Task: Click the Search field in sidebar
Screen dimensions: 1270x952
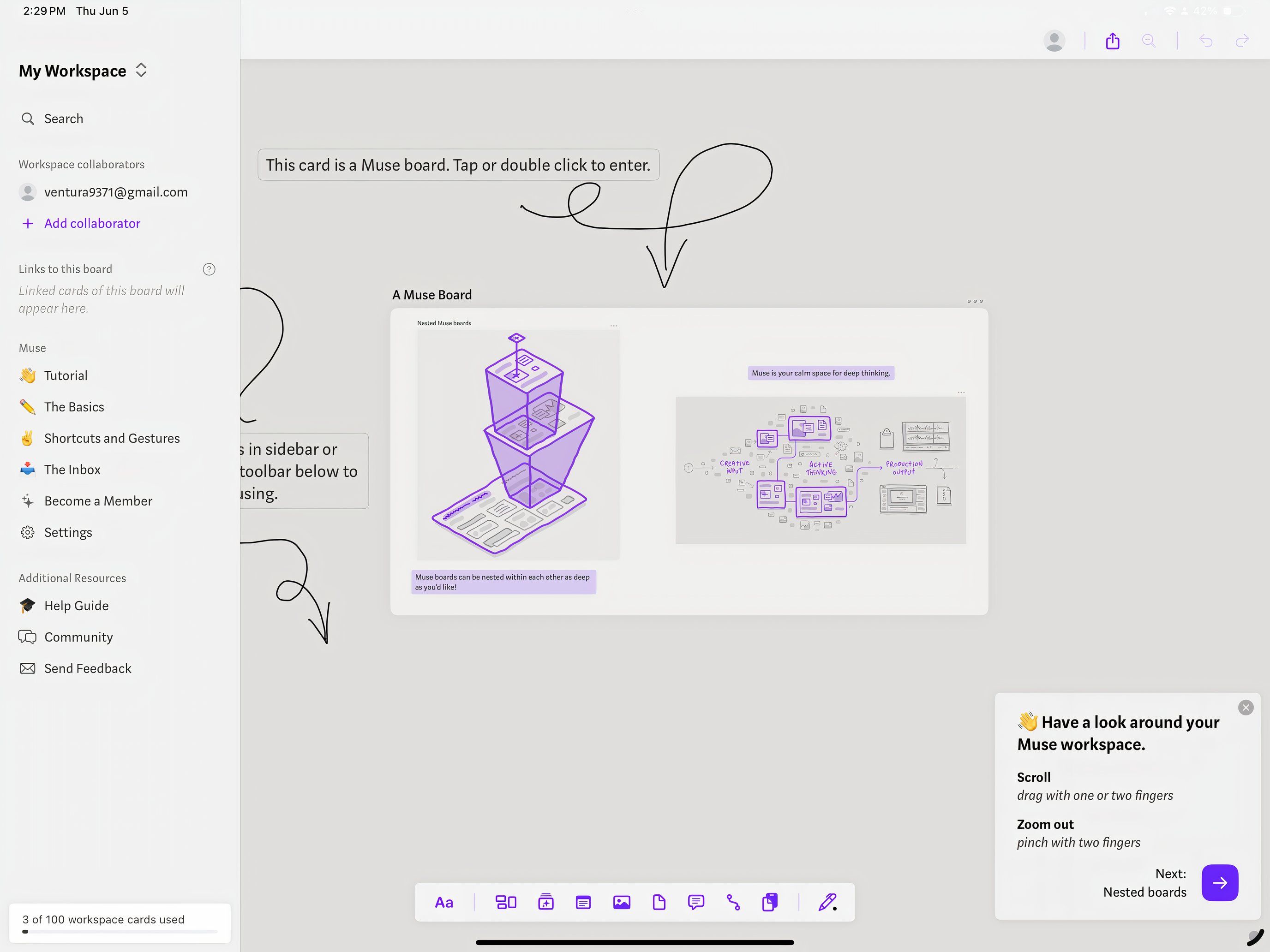Action: [x=63, y=119]
